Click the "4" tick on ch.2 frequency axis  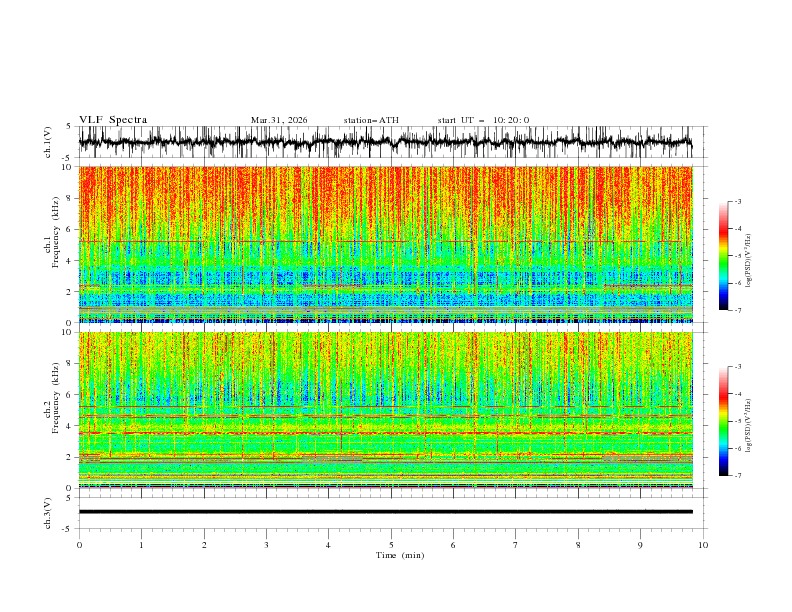coord(70,426)
